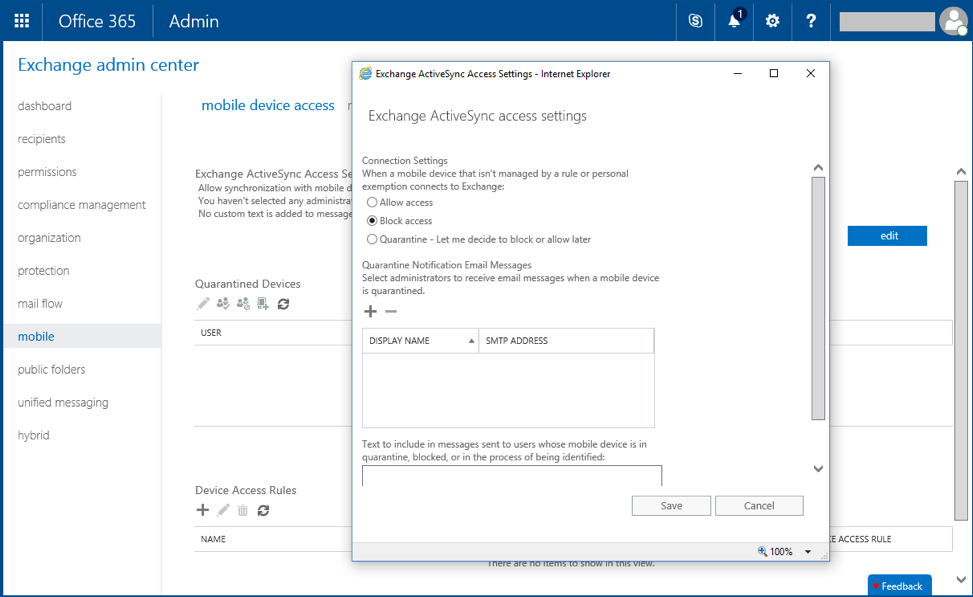Open the Office 365 app launcher grid
Screen dimensions: 973x597
(21, 21)
